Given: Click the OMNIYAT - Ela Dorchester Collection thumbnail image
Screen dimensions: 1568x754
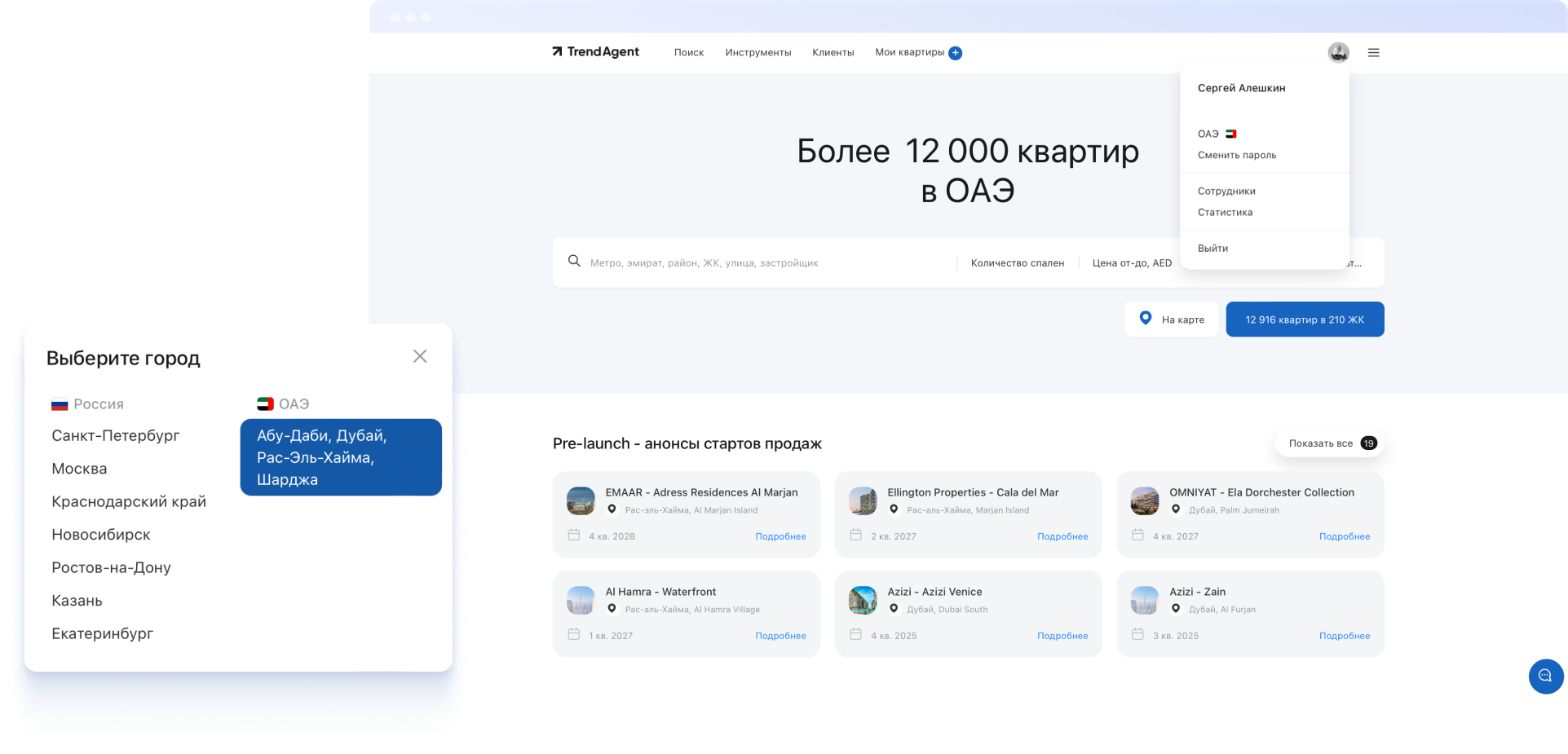Looking at the screenshot, I should [1144, 500].
